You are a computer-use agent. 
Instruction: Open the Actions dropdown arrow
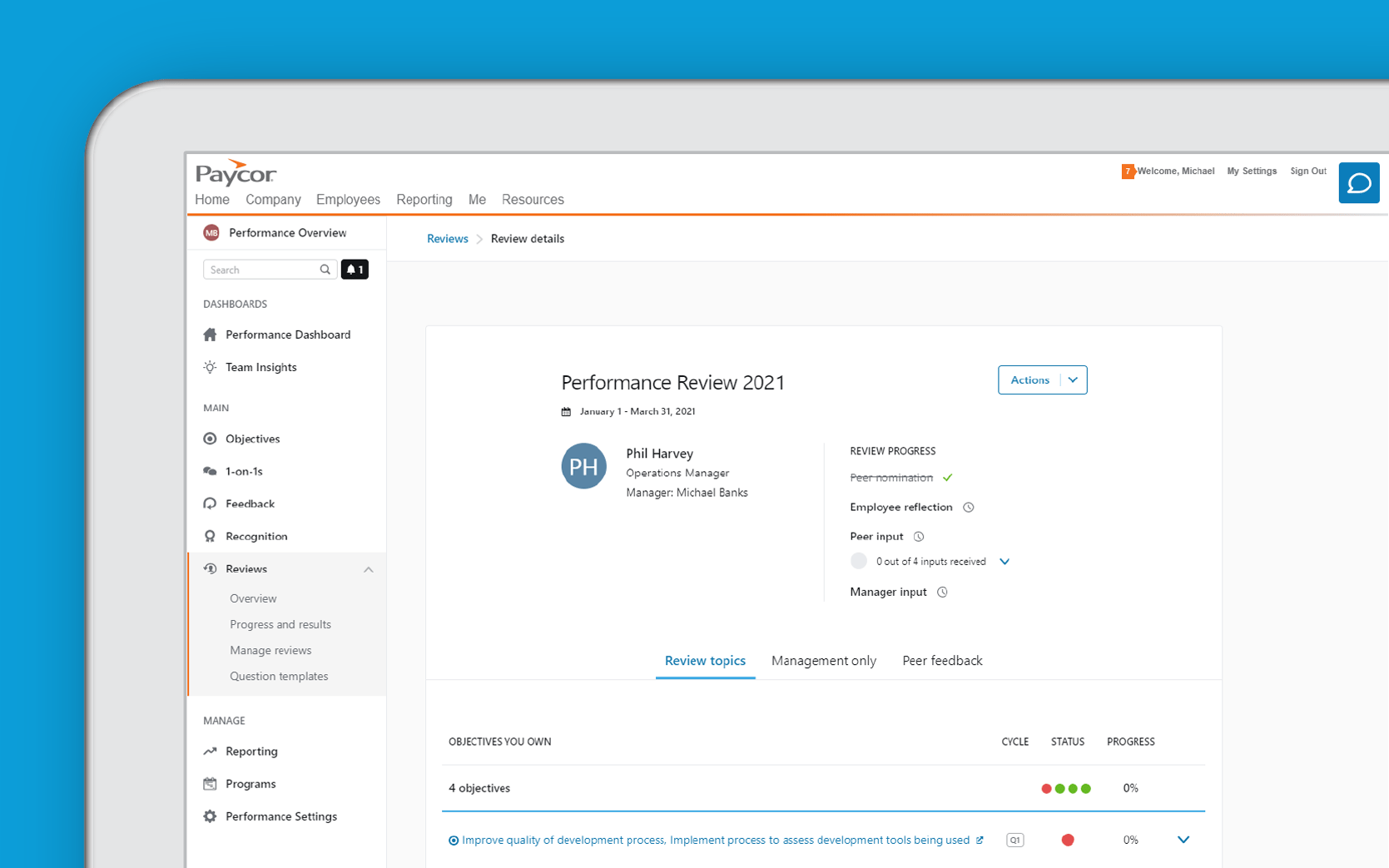pyautogui.click(x=1074, y=380)
